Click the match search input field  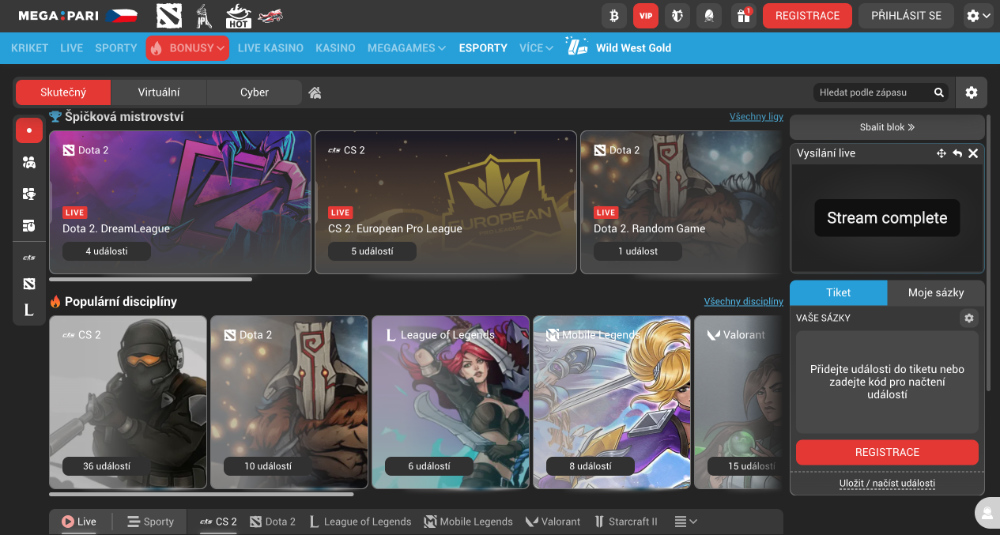(x=872, y=92)
